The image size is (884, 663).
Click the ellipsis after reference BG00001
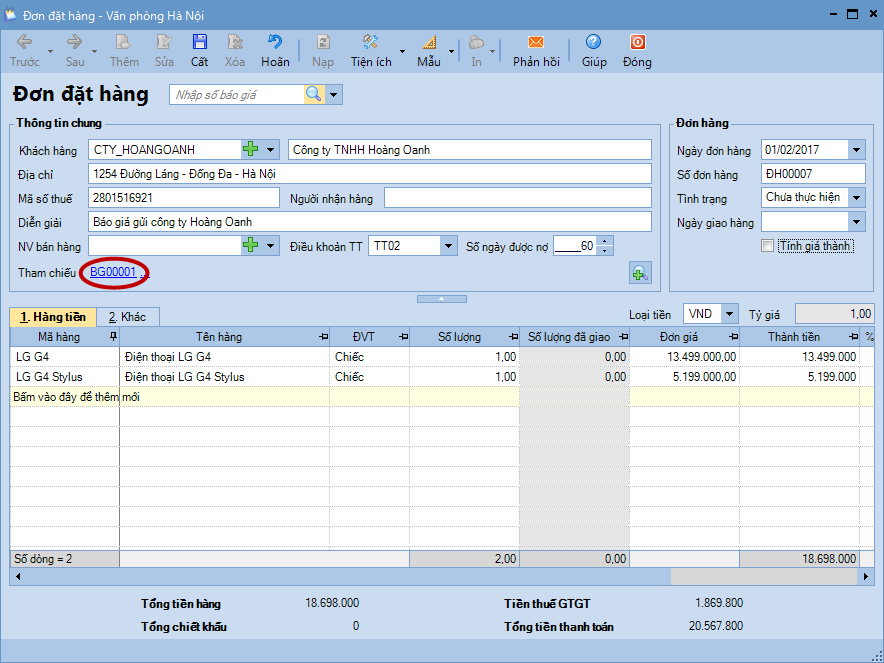145,275
